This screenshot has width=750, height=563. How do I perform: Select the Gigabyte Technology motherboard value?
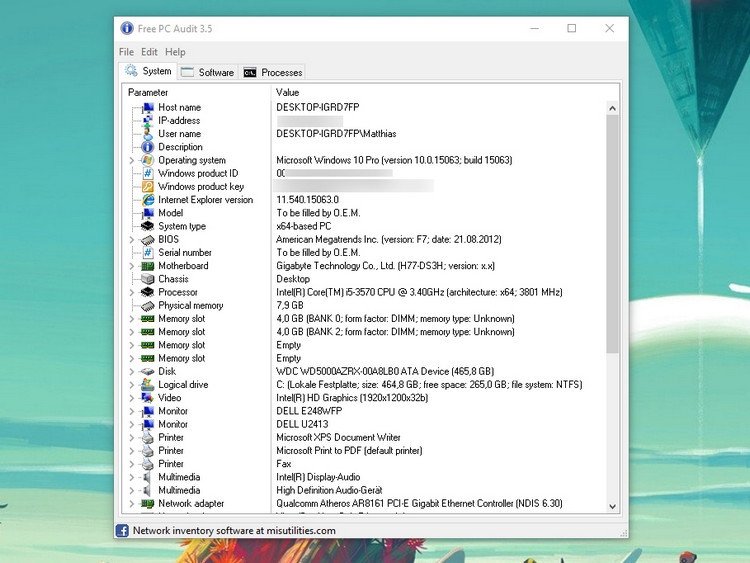386,265
